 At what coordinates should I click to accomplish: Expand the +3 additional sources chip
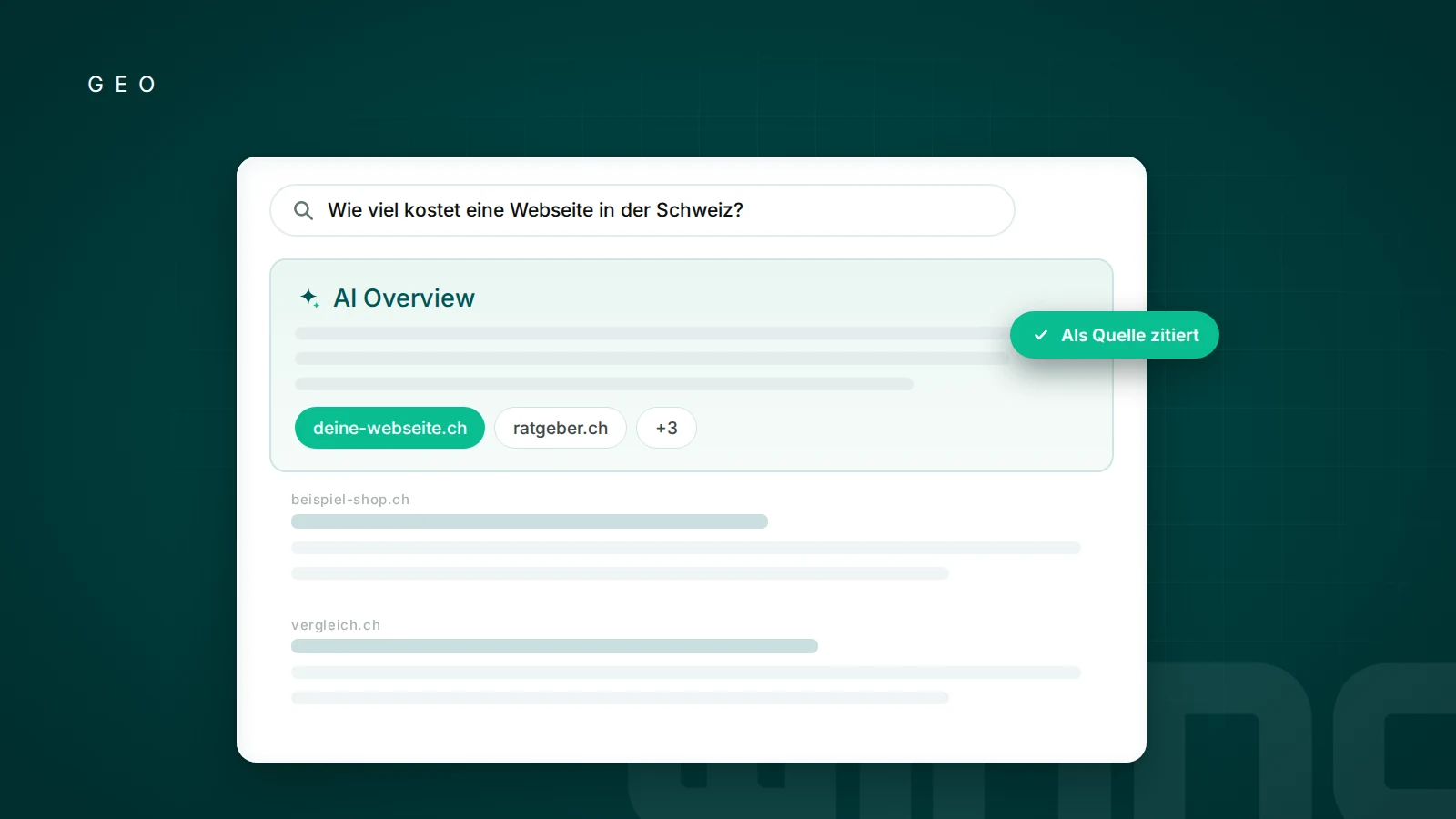666,428
